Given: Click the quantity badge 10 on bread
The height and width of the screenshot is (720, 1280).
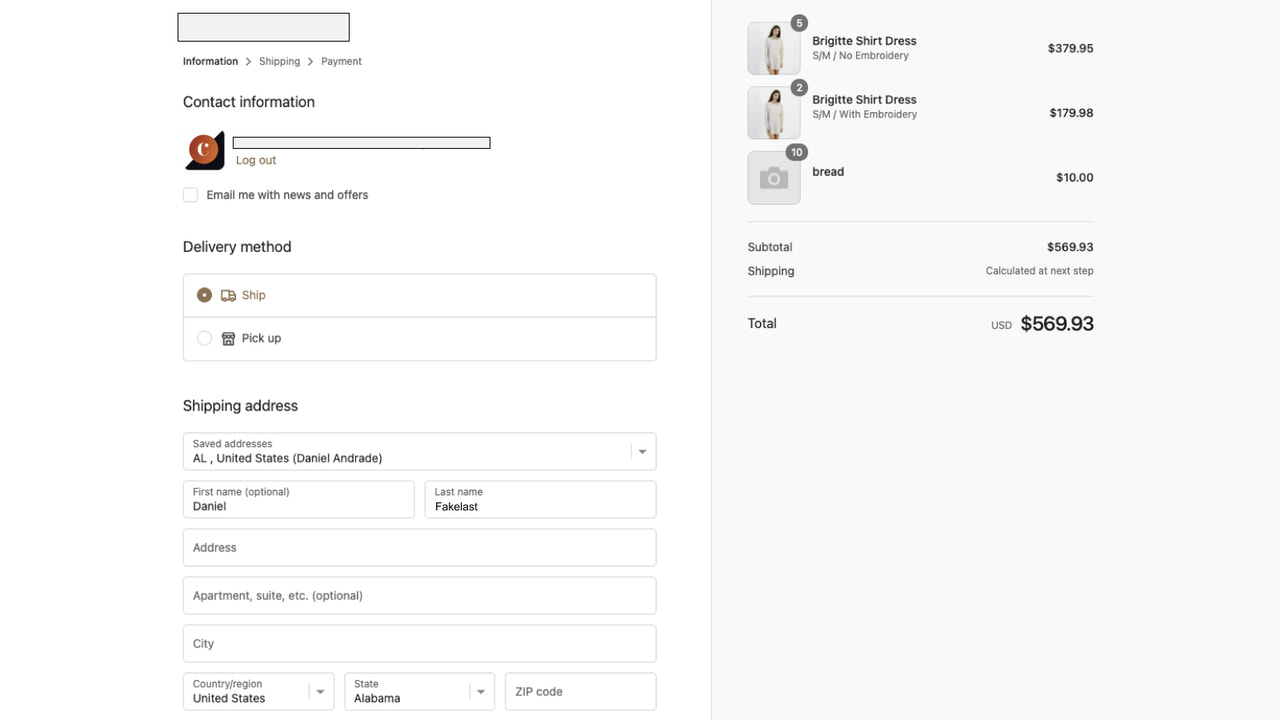Looking at the screenshot, I should pos(796,152).
